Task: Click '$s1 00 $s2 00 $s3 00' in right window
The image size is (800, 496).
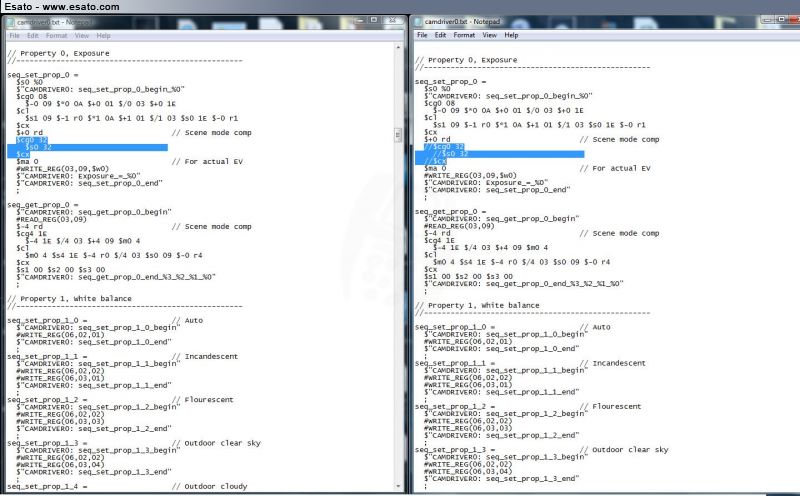Action: [x=468, y=276]
